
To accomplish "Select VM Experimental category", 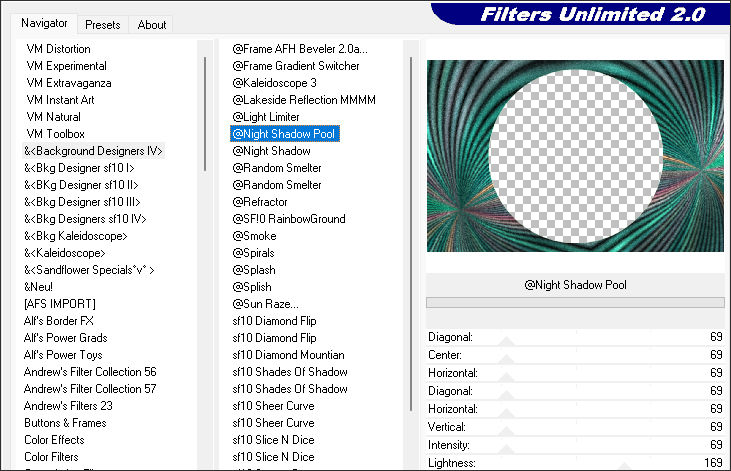I will coord(67,66).
